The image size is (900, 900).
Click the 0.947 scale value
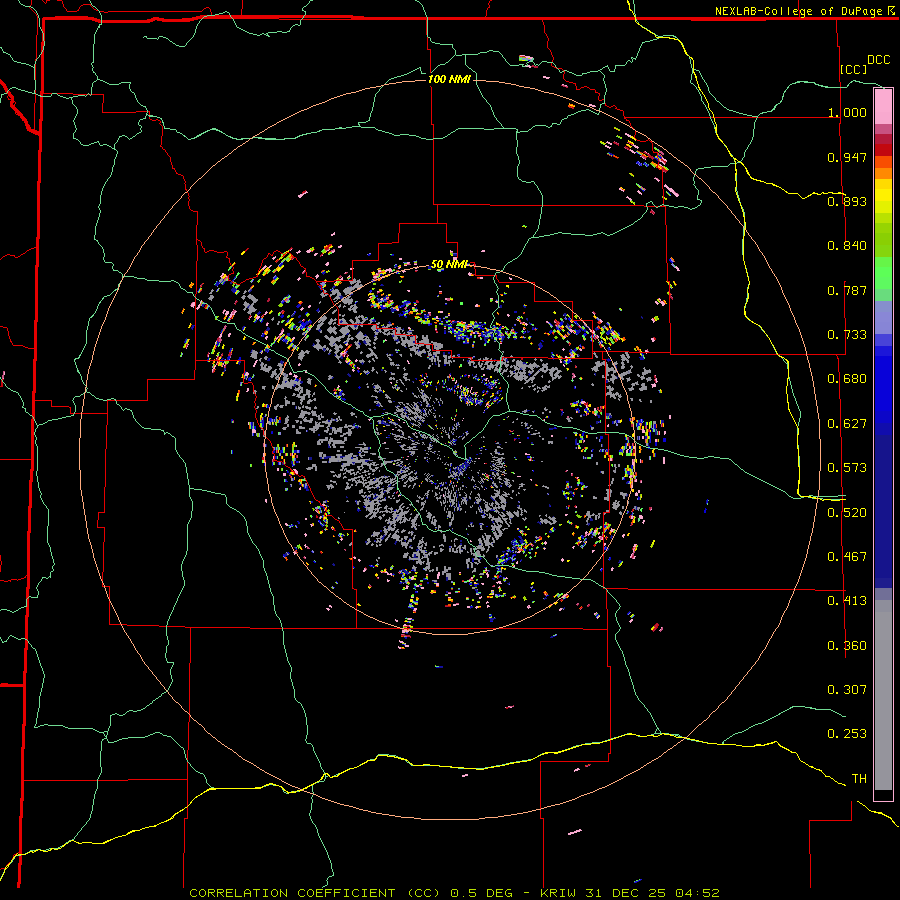(x=847, y=157)
